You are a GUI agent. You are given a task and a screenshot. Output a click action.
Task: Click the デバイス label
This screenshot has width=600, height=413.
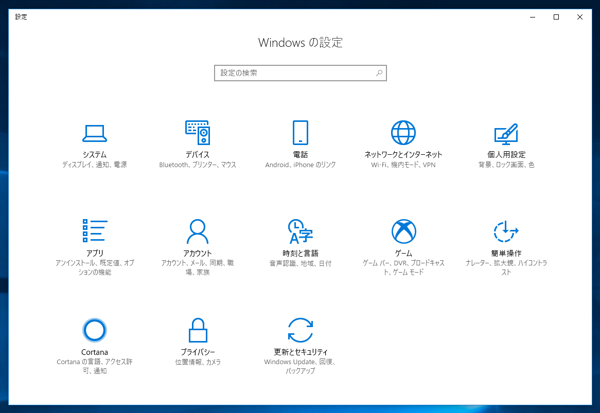click(197, 155)
